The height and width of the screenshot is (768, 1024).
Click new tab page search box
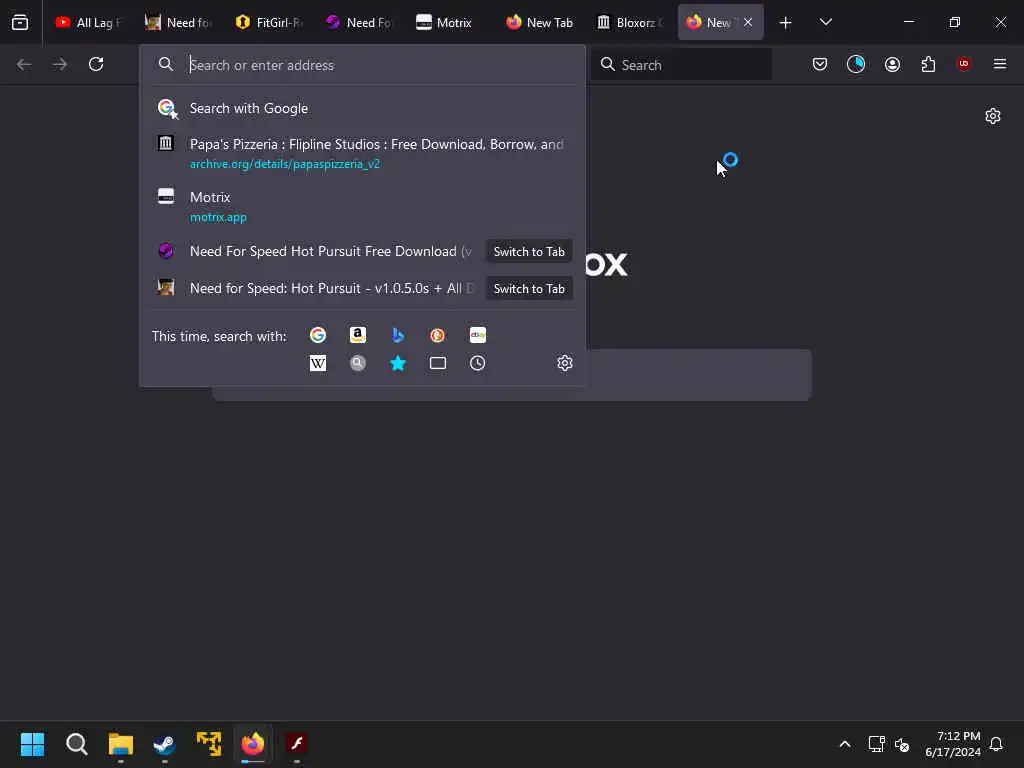point(699,375)
